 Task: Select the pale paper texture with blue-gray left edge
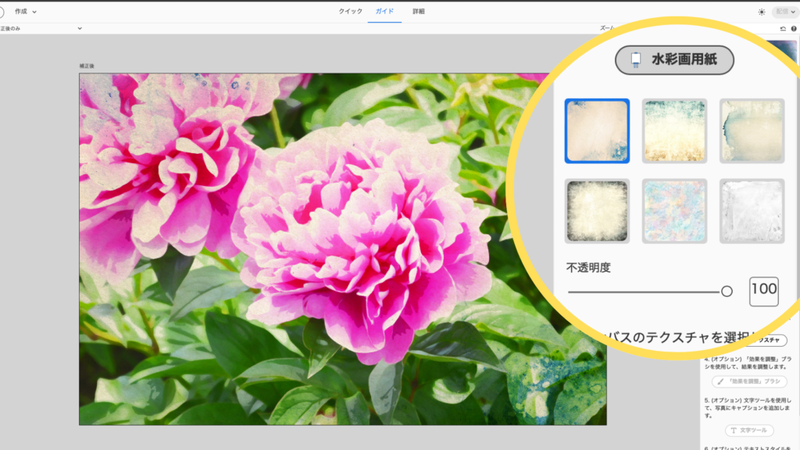(x=752, y=131)
